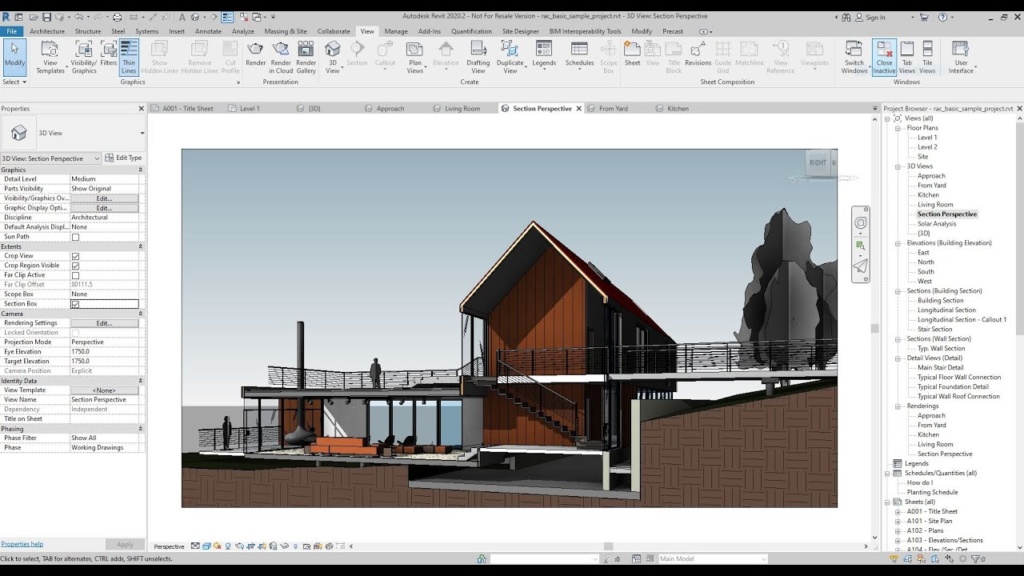Uncheck the Crop View checkbox
The width and height of the screenshot is (1024, 576).
tap(75, 256)
